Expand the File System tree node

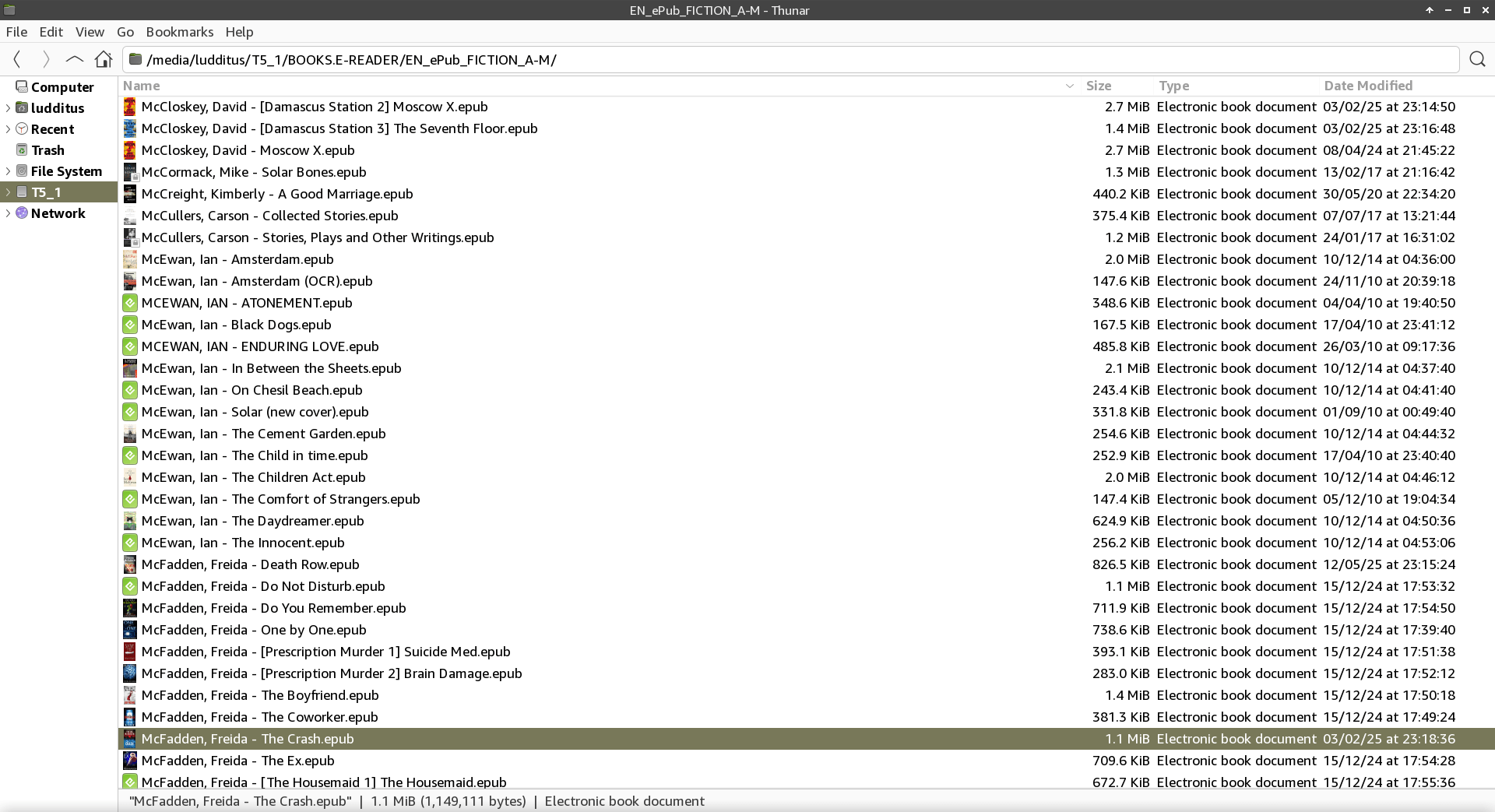pos(8,171)
